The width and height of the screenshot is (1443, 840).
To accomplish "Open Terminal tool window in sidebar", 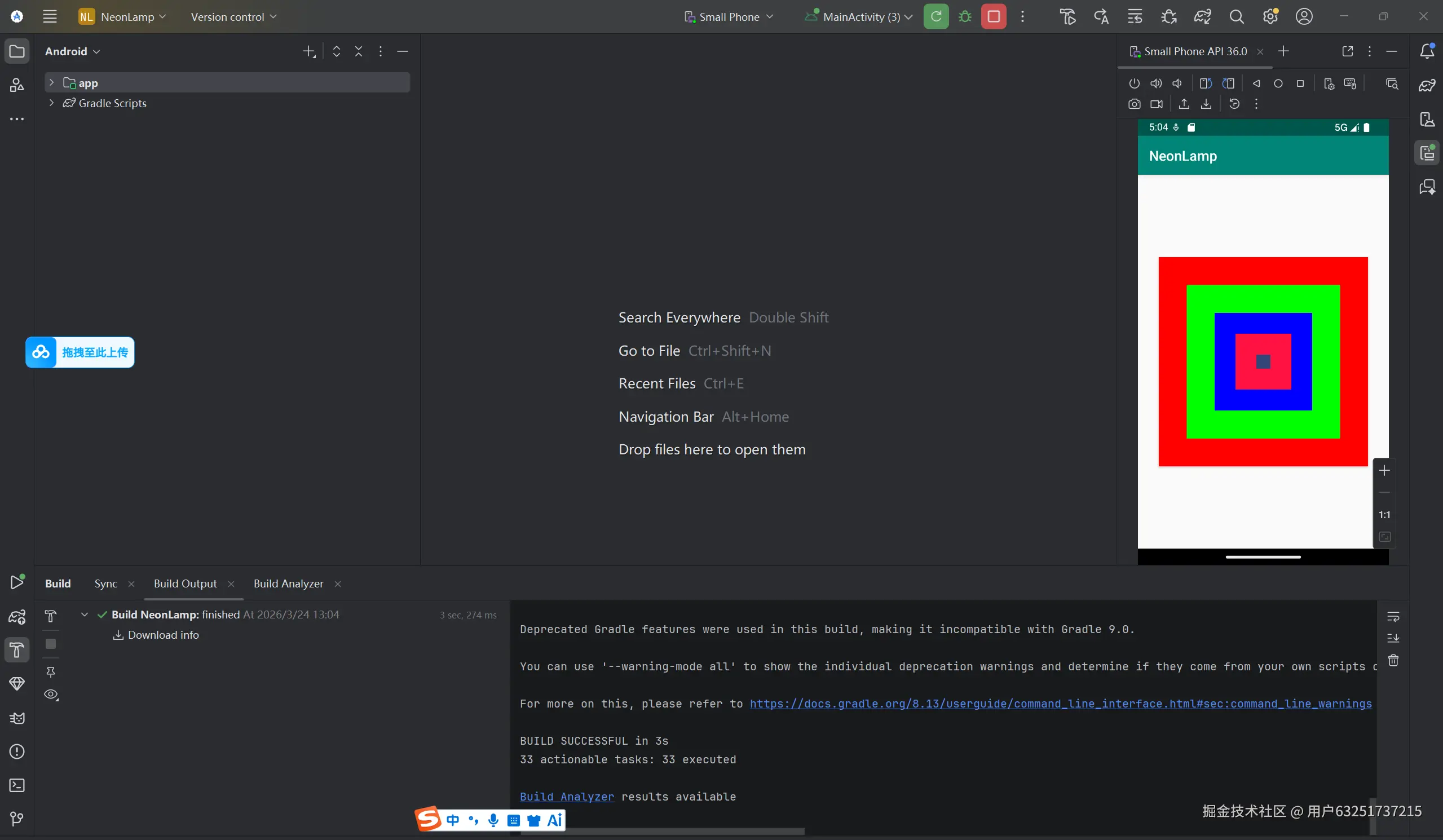I will [x=16, y=785].
